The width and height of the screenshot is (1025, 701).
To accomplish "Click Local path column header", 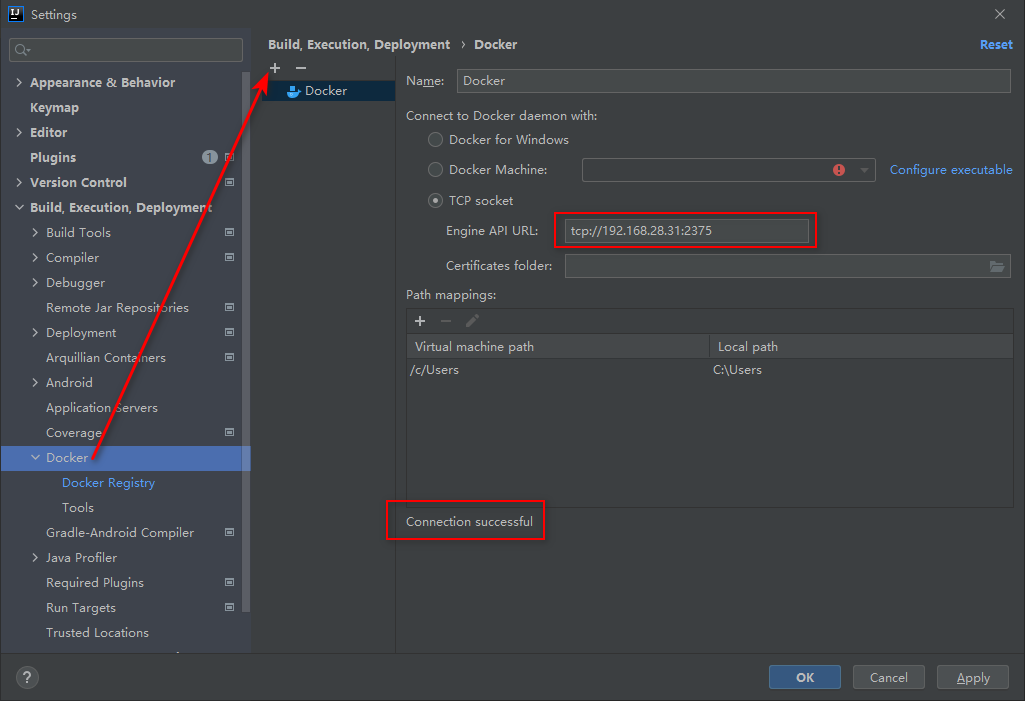I will click(862, 347).
